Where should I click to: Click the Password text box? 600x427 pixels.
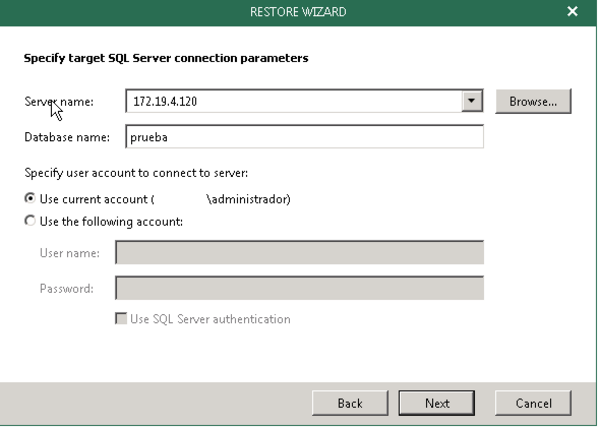click(299, 289)
